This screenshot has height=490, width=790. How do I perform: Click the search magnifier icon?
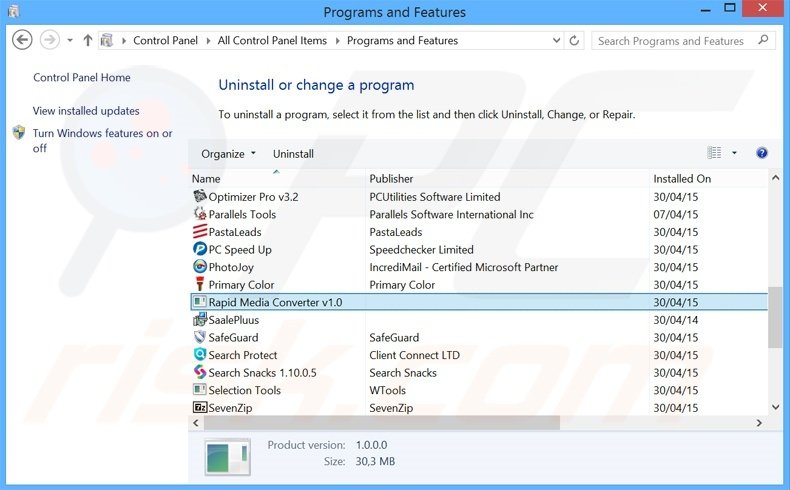click(763, 40)
